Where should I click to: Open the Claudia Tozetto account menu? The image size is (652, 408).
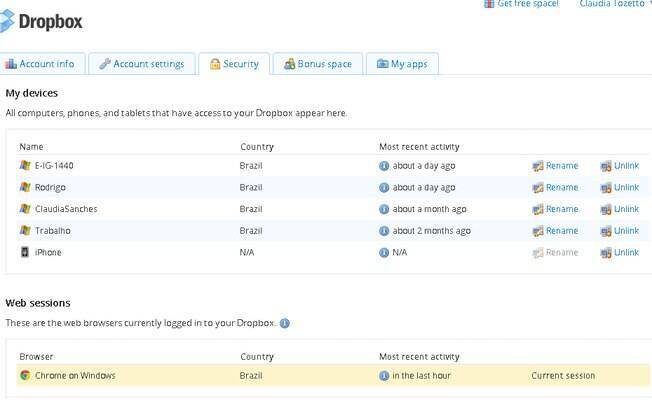coord(613,4)
